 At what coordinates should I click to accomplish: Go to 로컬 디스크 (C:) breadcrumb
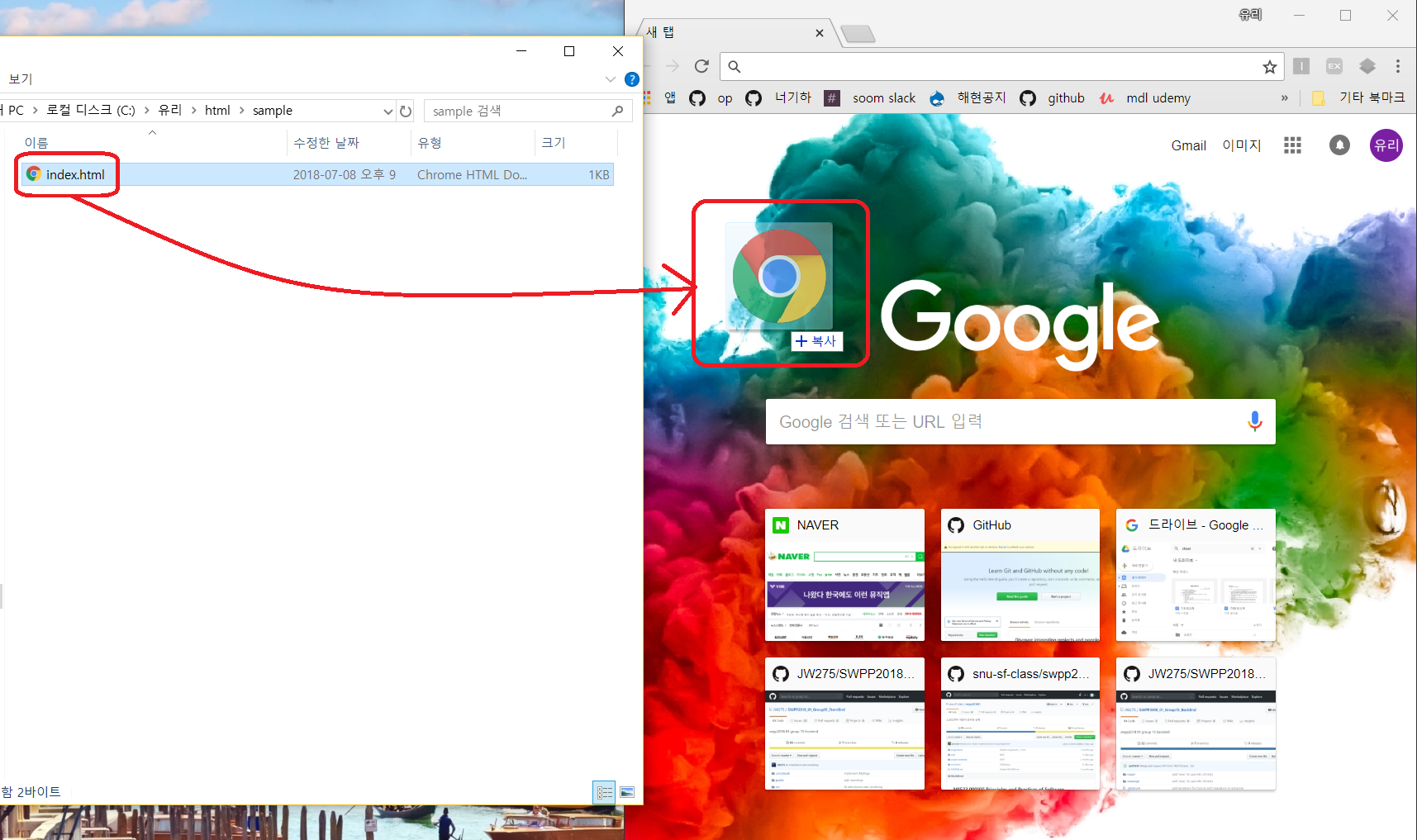tap(91, 110)
